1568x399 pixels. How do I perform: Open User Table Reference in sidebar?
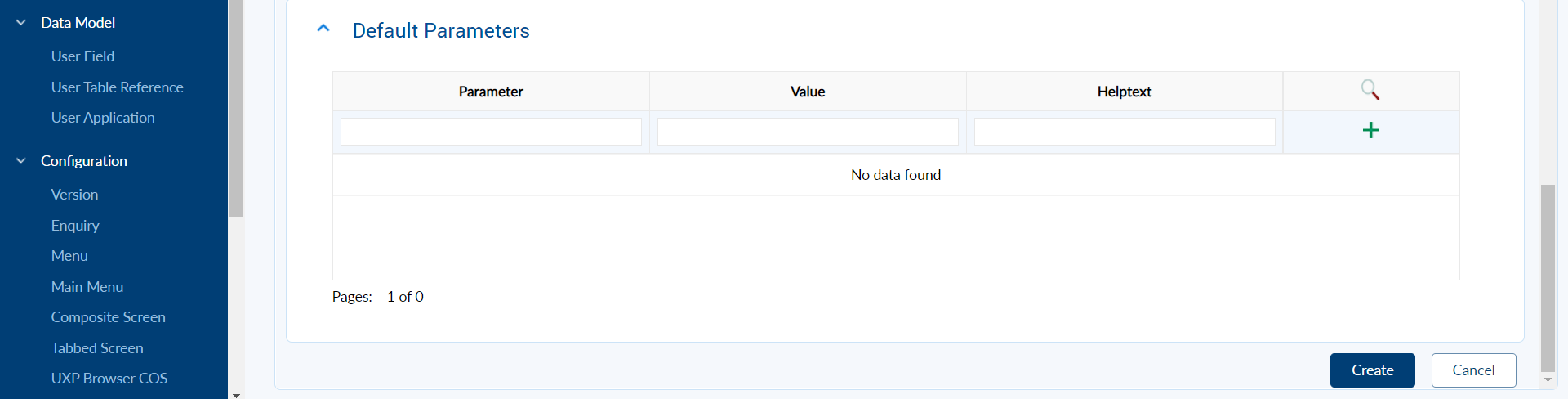coord(117,87)
